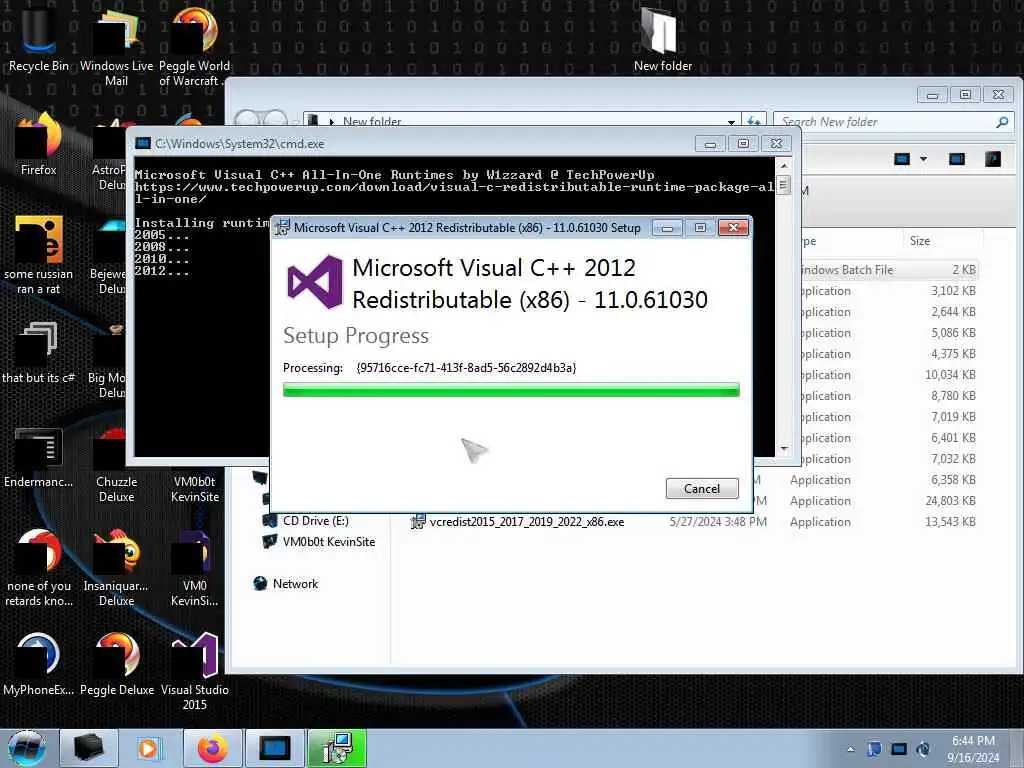Open the Windows Start menu orb
The width and height of the screenshot is (1024, 768).
27,748
